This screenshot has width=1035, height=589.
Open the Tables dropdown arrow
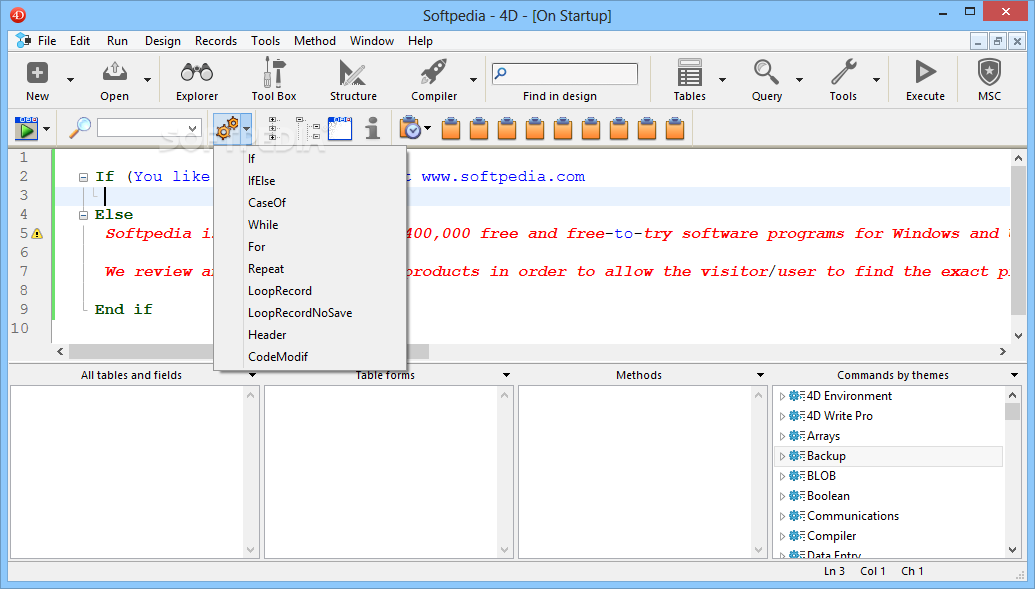pos(722,79)
